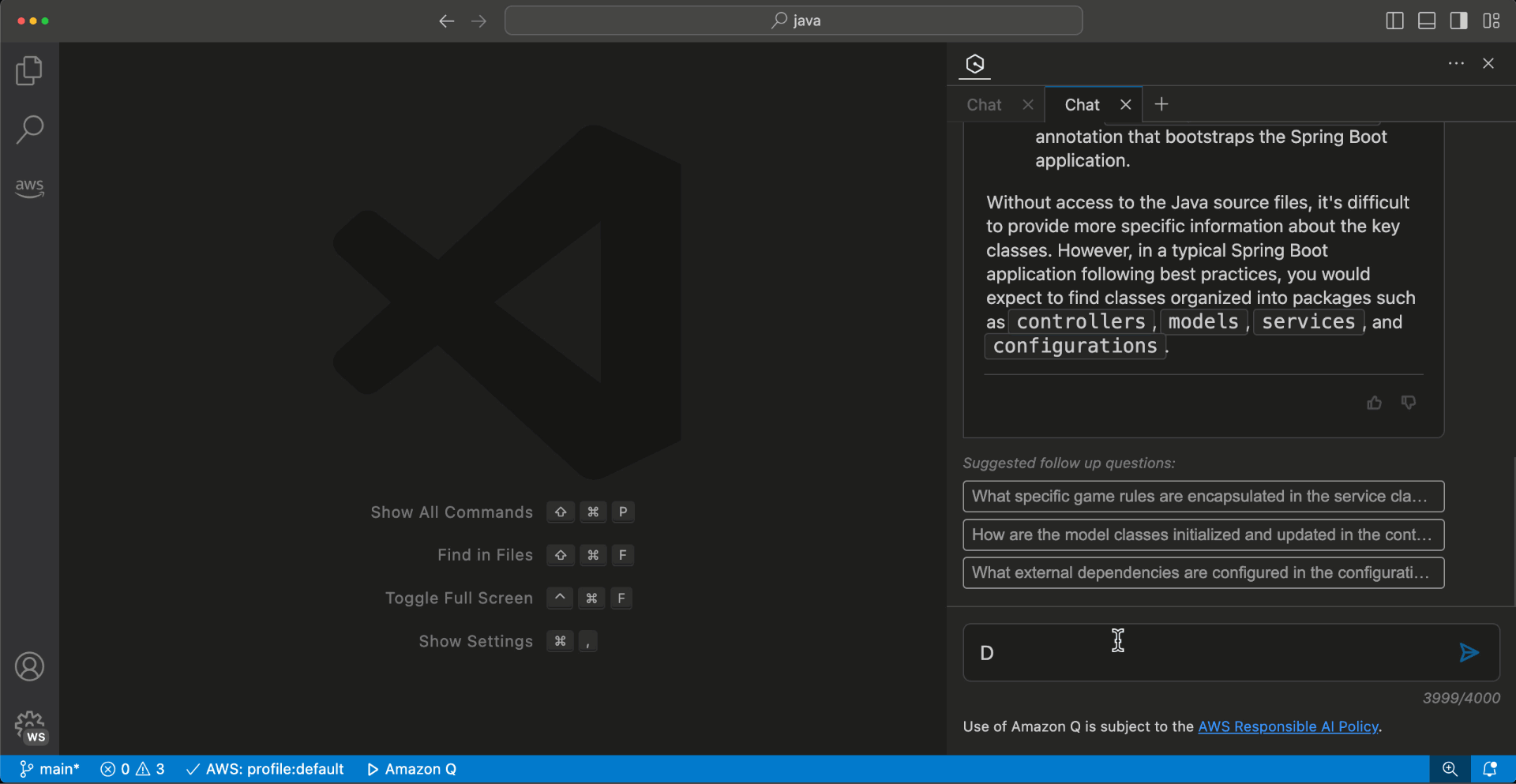Go back using the left arrow

tap(446, 21)
